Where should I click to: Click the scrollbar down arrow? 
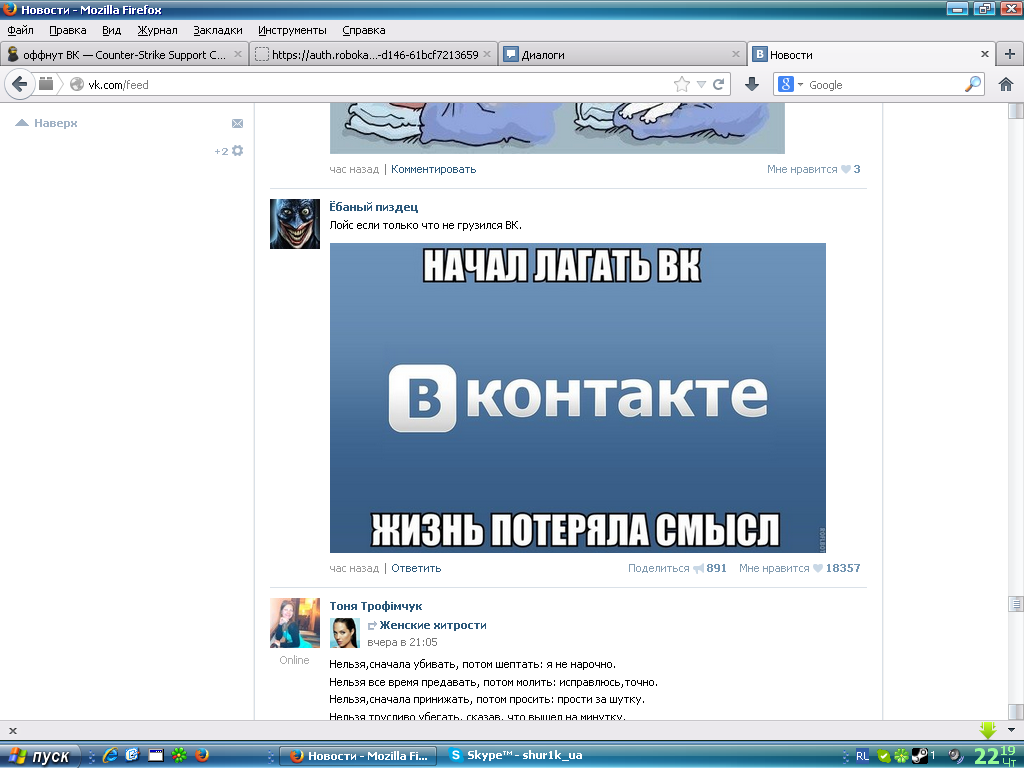[x=1016, y=711]
